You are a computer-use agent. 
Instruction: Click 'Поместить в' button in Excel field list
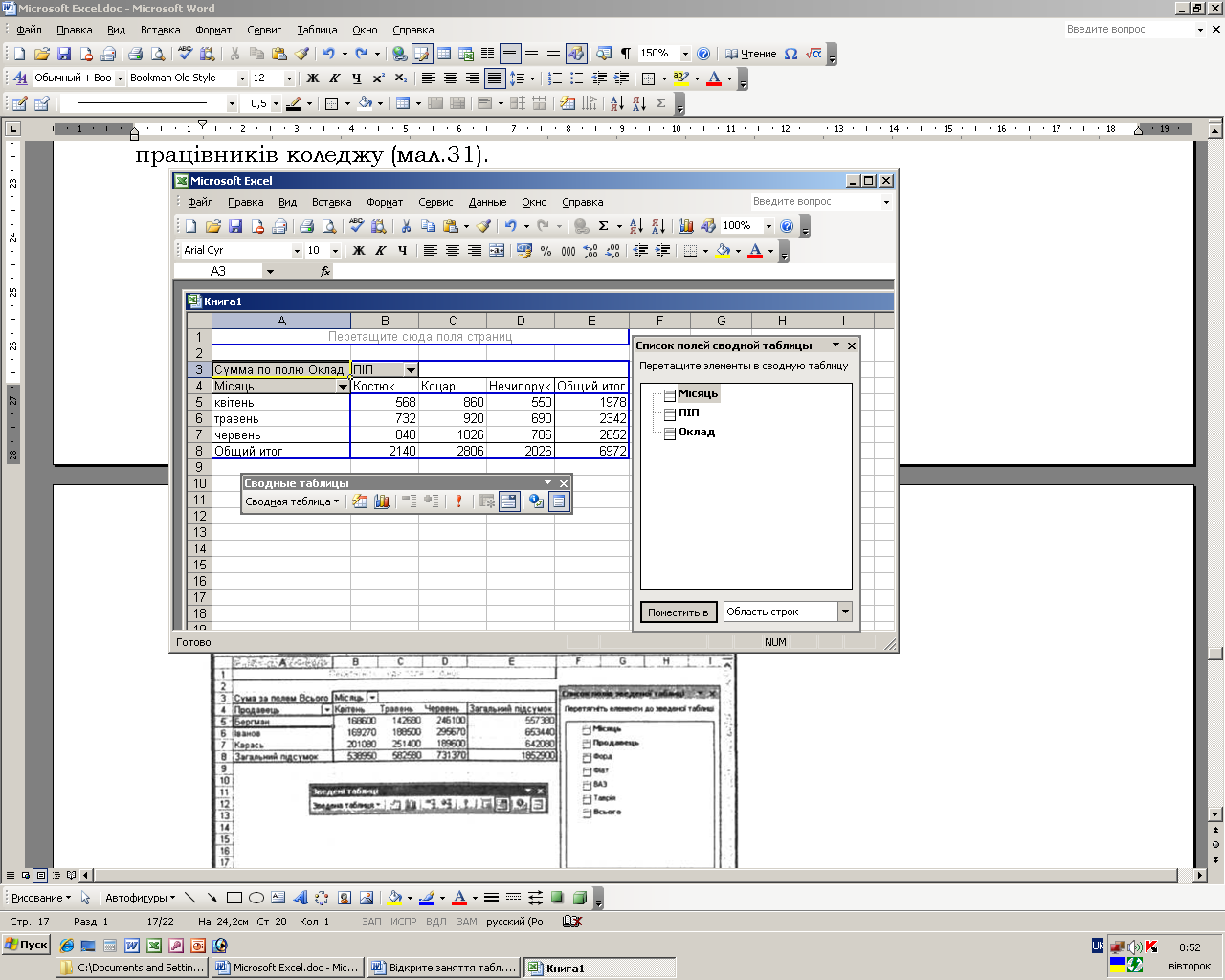678,612
